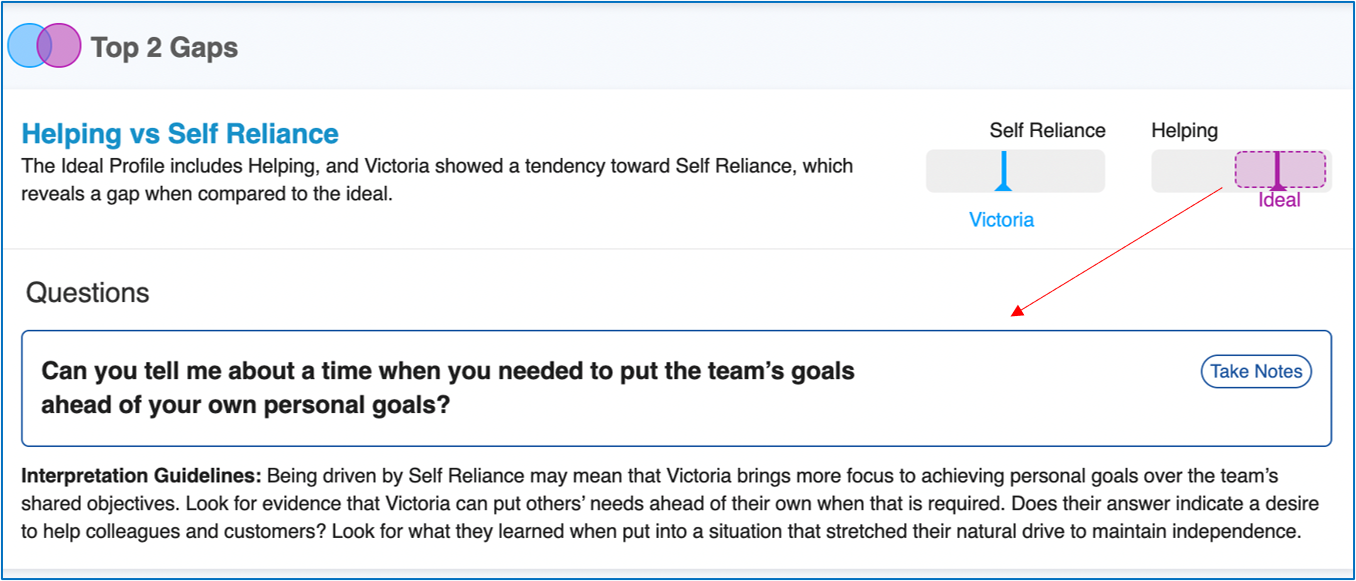1356x581 pixels.
Task: Click the Ideal Profile gap description text
Action: coord(437,179)
